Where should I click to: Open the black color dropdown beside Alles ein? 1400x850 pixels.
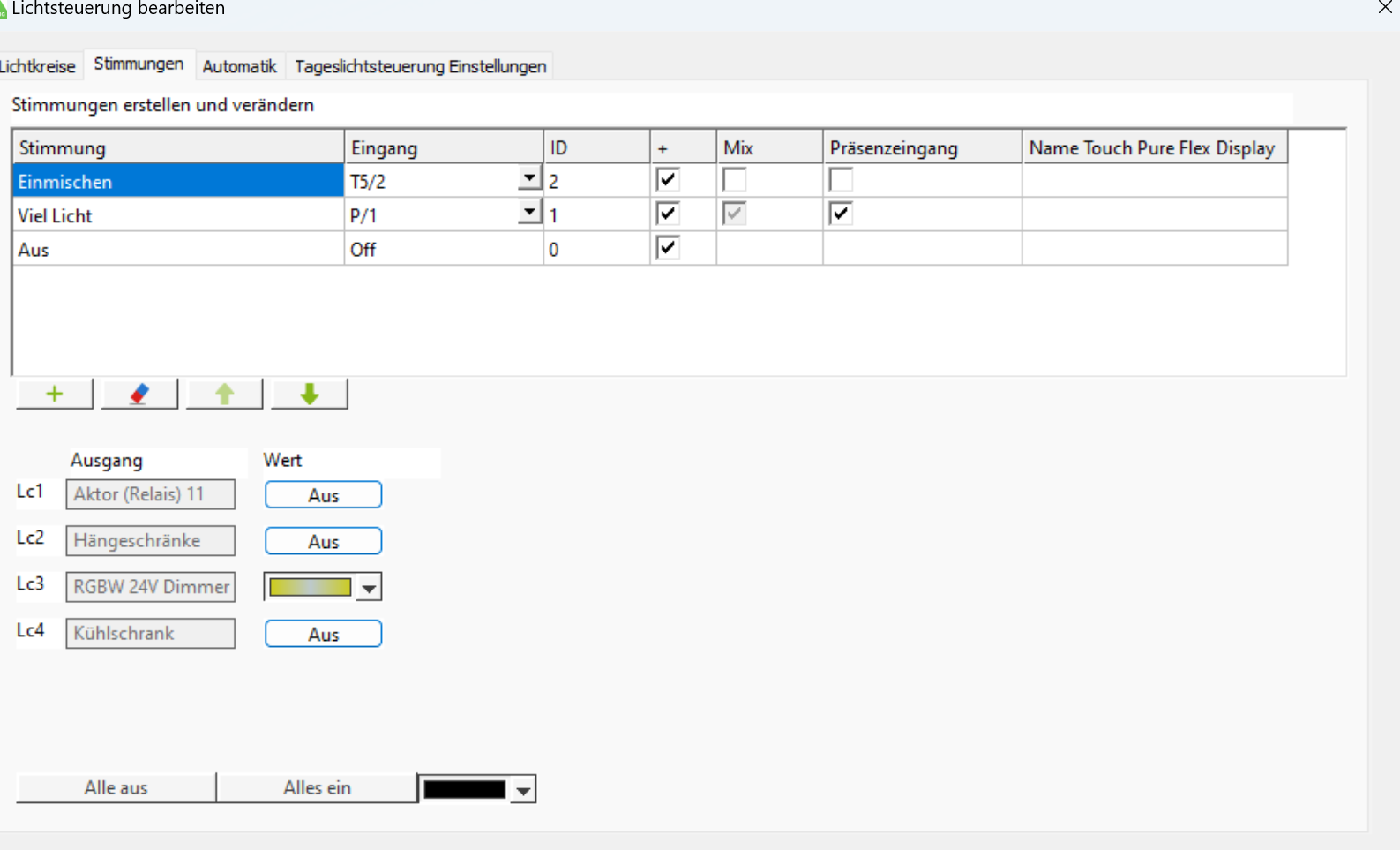tap(524, 790)
